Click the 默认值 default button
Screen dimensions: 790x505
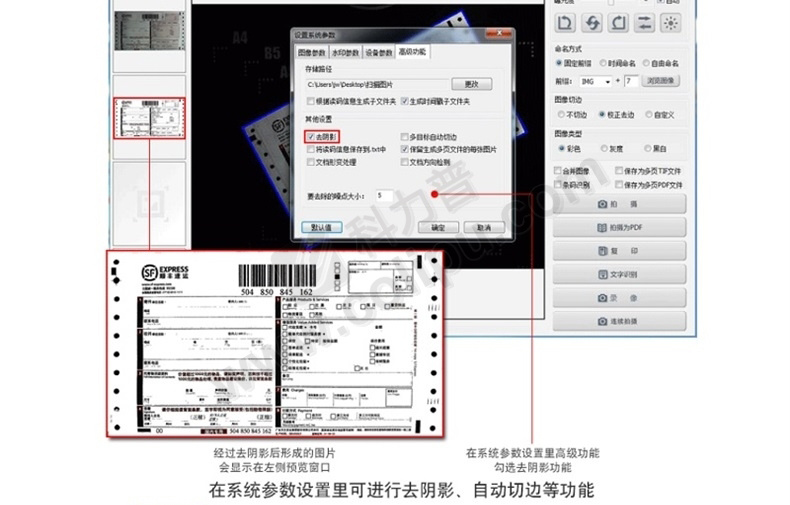[322, 227]
